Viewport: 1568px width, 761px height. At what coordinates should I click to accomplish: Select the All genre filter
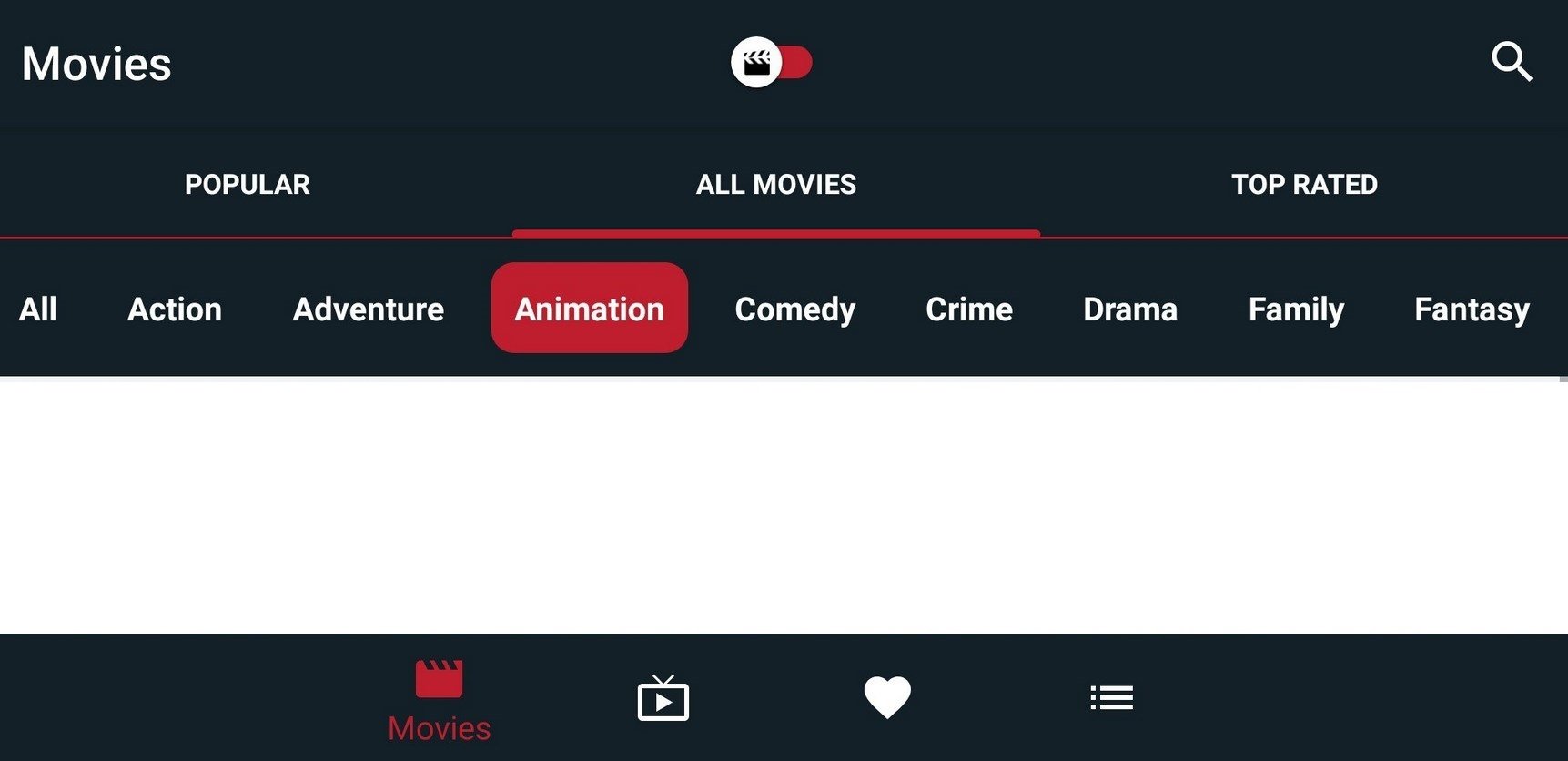38,309
